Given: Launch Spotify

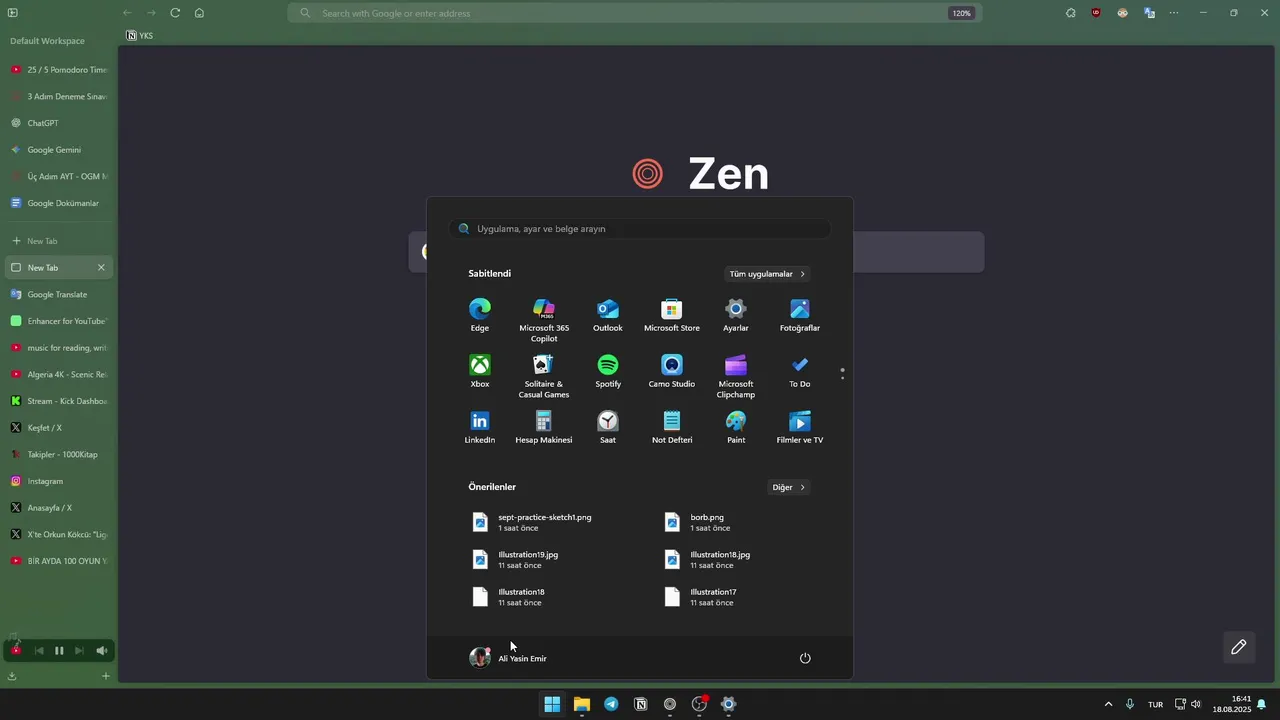Looking at the screenshot, I should (608, 371).
